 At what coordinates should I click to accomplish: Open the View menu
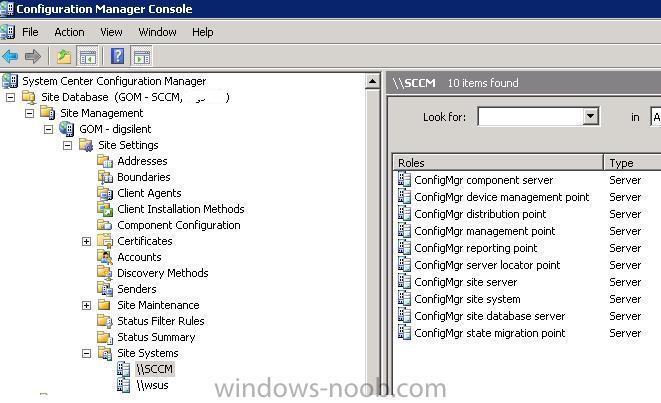(111, 32)
